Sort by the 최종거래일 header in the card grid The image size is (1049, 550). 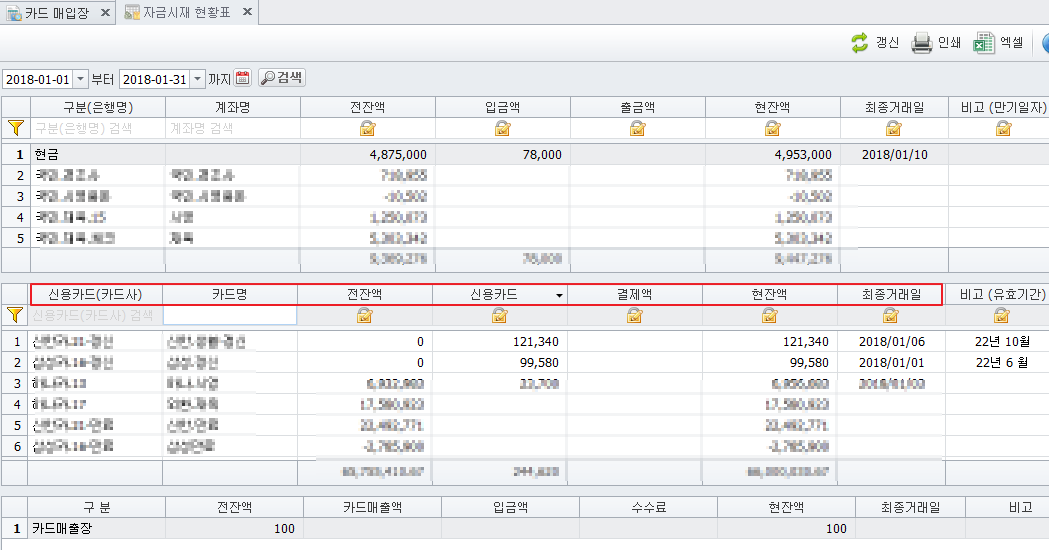tap(892, 295)
